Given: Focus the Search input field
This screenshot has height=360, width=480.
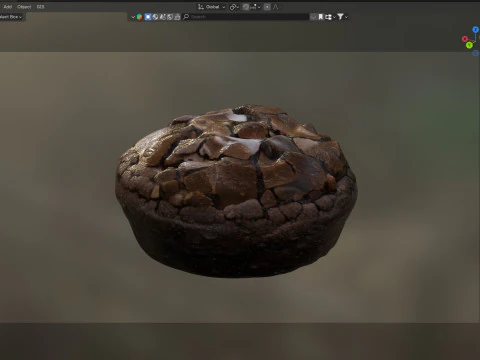Looking at the screenshot, I should [245, 17].
